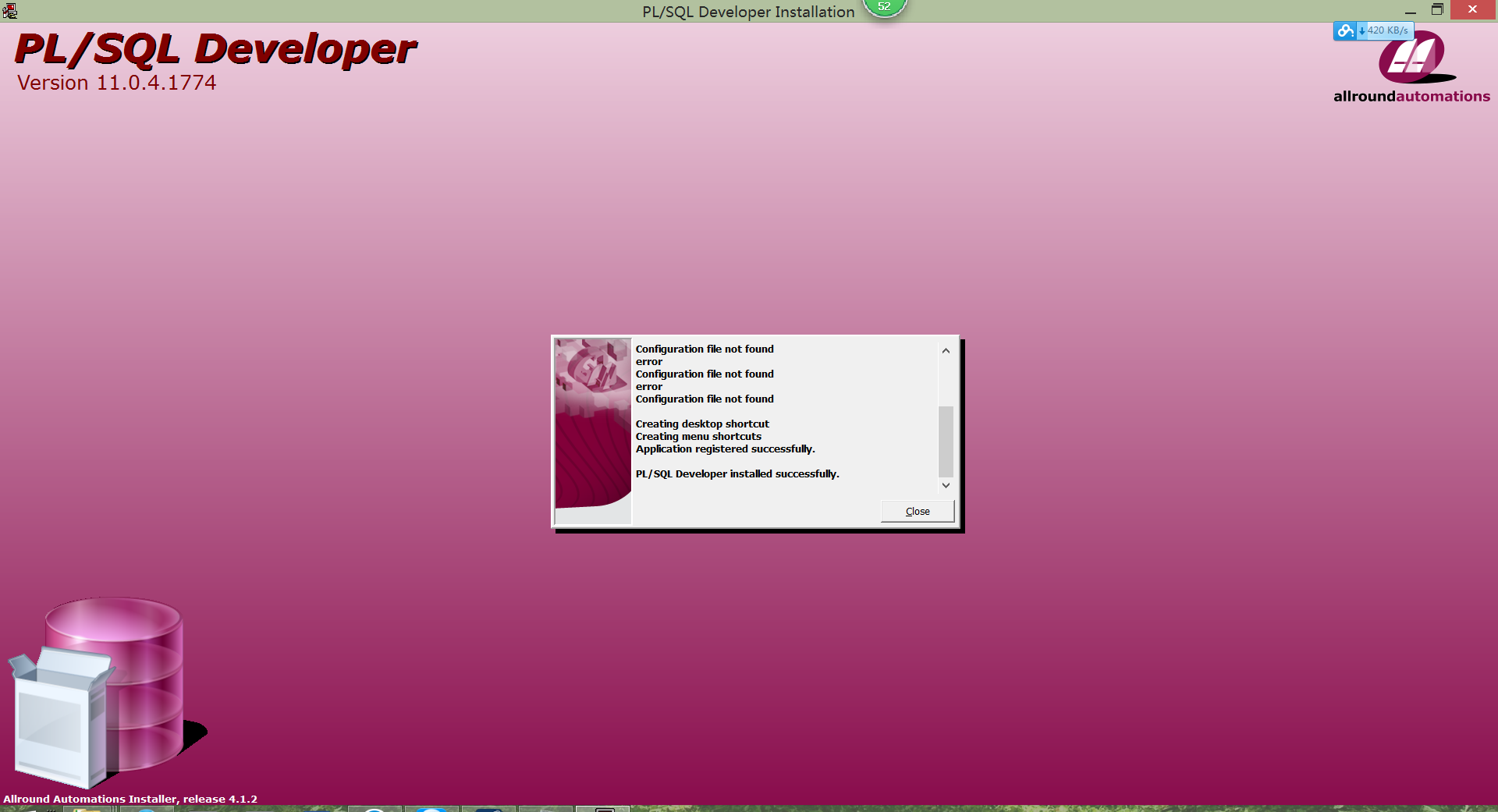1498x812 pixels.
Task: Click the database and box installer graphic
Action: click(108, 692)
